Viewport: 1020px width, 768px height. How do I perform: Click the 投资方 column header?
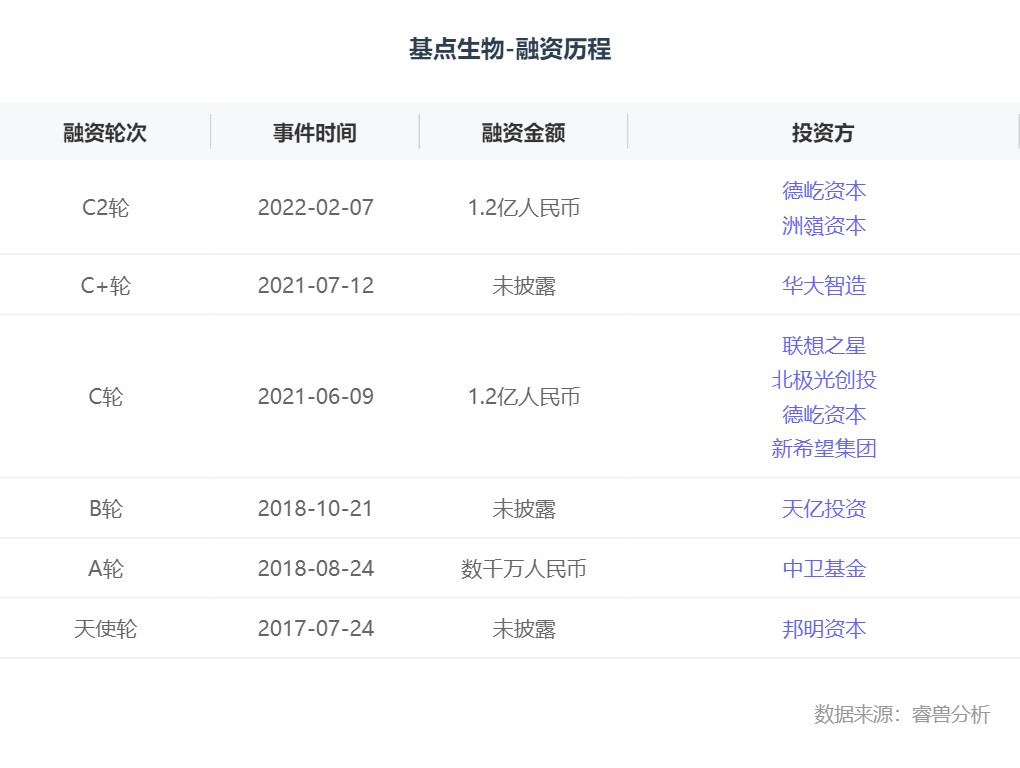click(x=823, y=133)
